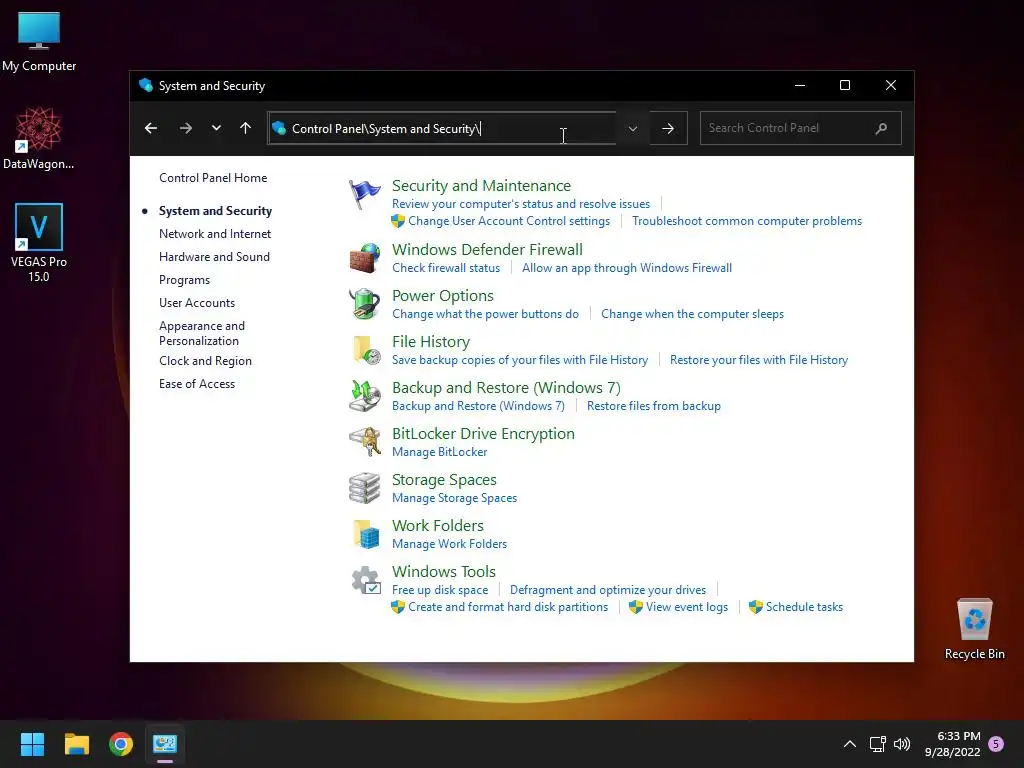Select Network and Internet category
This screenshot has width=1024, height=768.
pyautogui.click(x=215, y=234)
